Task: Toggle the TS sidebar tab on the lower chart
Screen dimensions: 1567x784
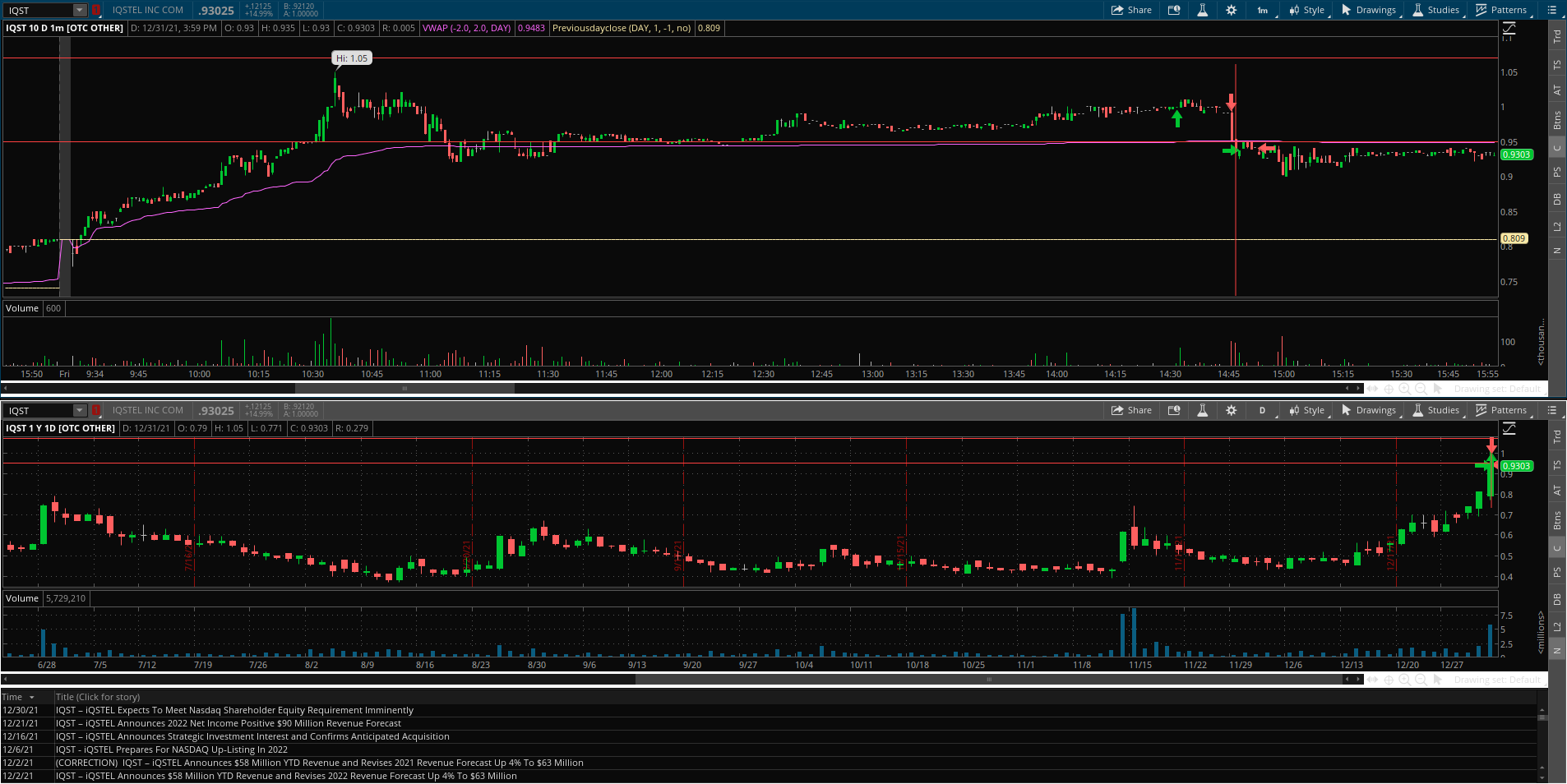Action: pos(1556,465)
